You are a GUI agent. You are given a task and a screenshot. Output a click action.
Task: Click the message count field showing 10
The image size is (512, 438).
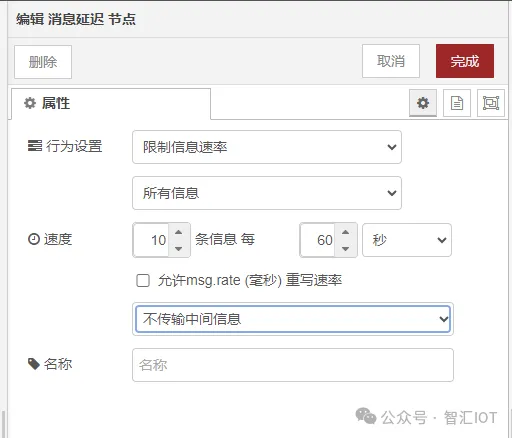[151, 240]
